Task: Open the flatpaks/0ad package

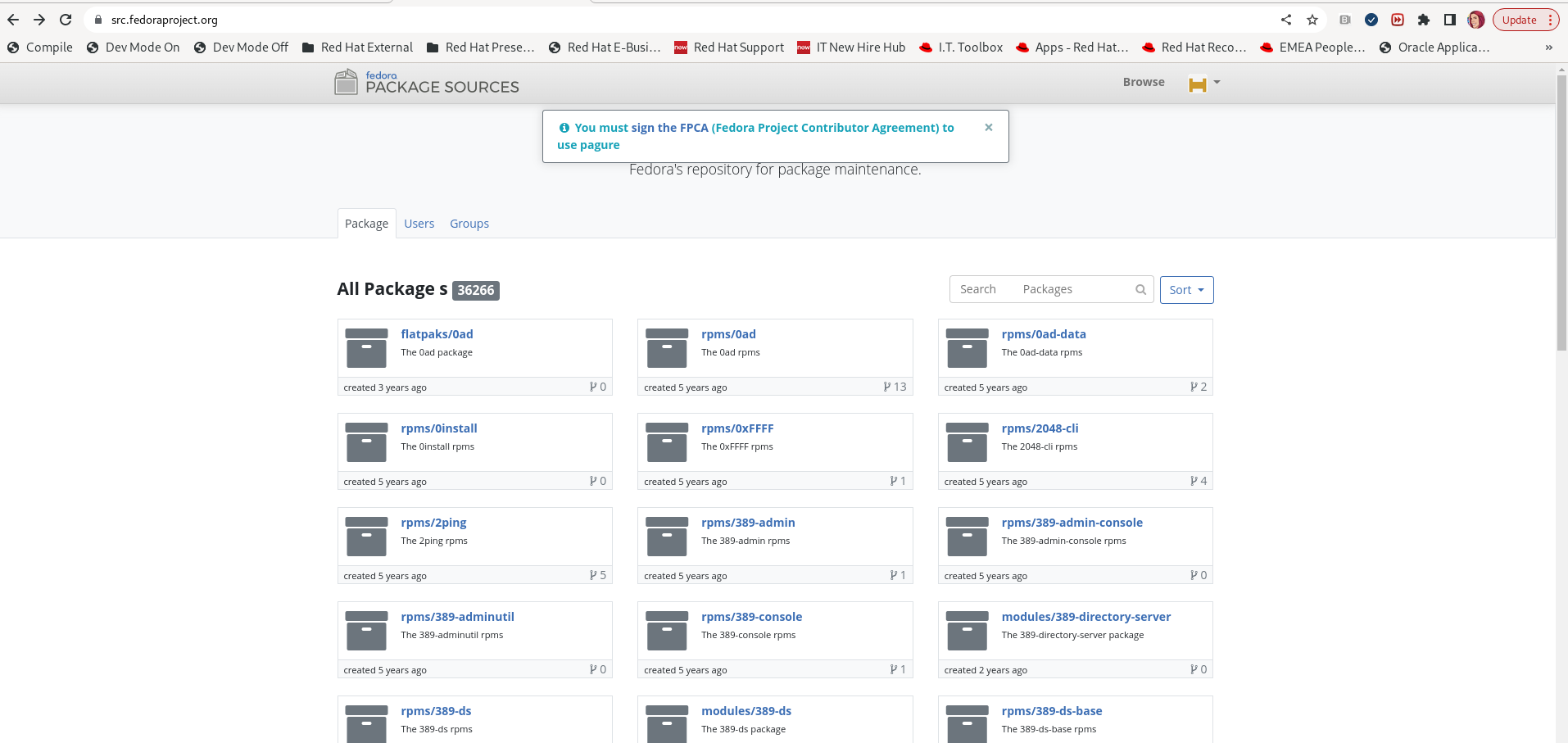Action: click(437, 334)
